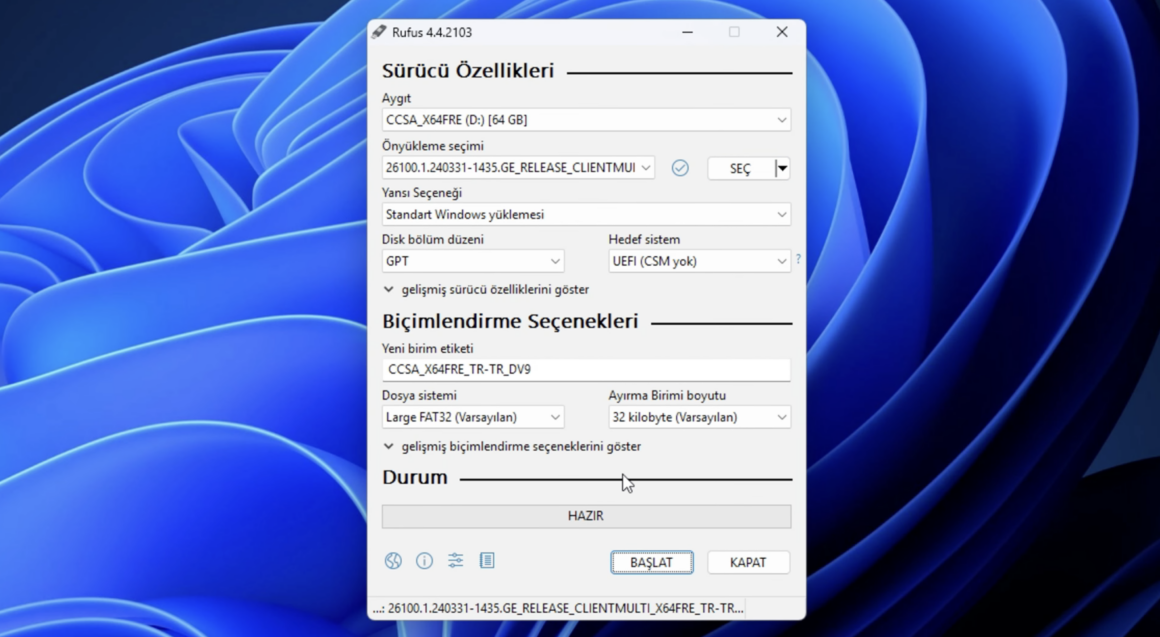Click the KAPAT button
Screen dimensions: 1160x637
(748, 562)
